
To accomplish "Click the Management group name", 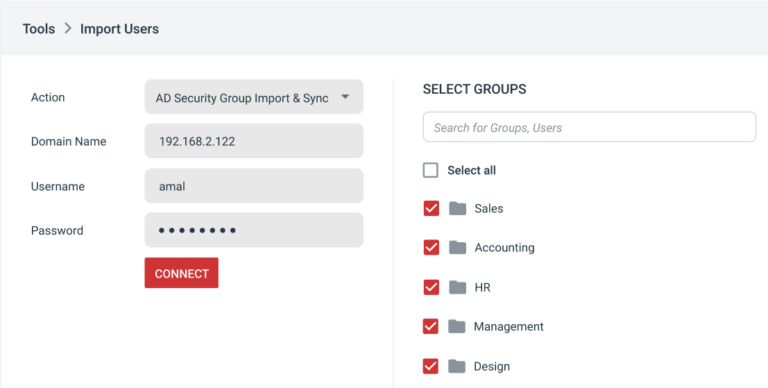I will click(x=508, y=327).
